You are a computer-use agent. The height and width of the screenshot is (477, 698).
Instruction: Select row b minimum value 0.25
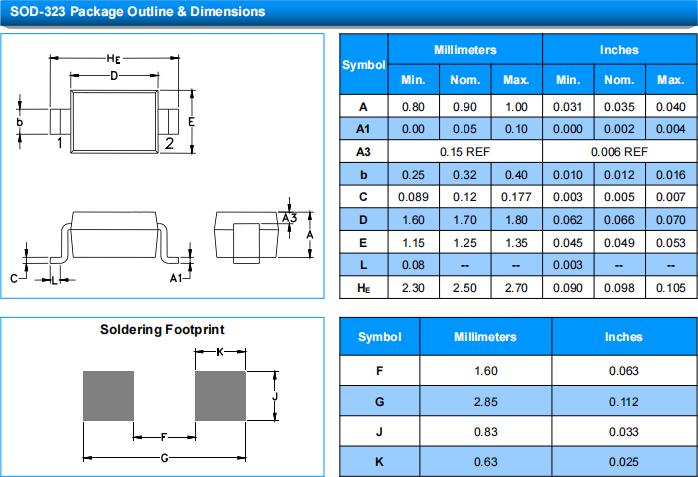point(413,175)
